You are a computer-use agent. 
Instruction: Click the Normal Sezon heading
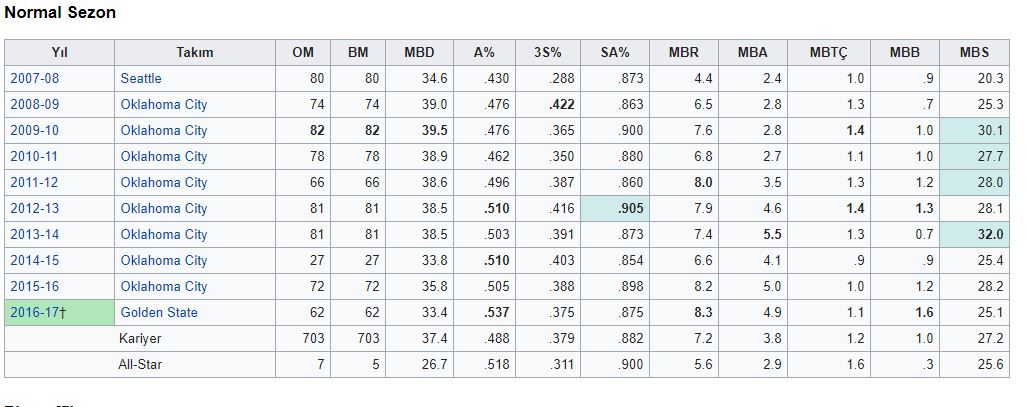point(60,13)
